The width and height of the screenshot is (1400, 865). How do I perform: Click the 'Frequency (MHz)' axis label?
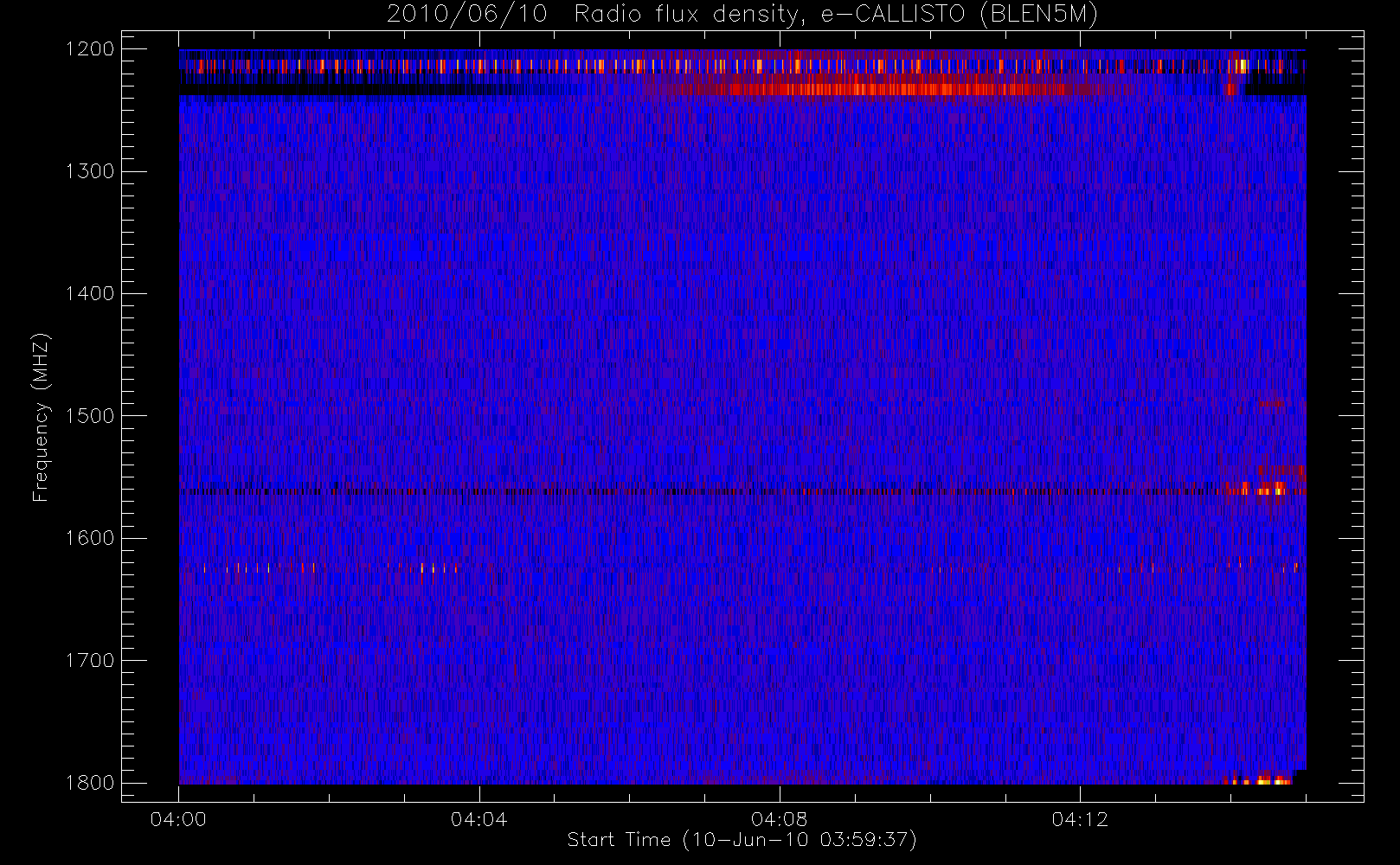tap(41, 417)
